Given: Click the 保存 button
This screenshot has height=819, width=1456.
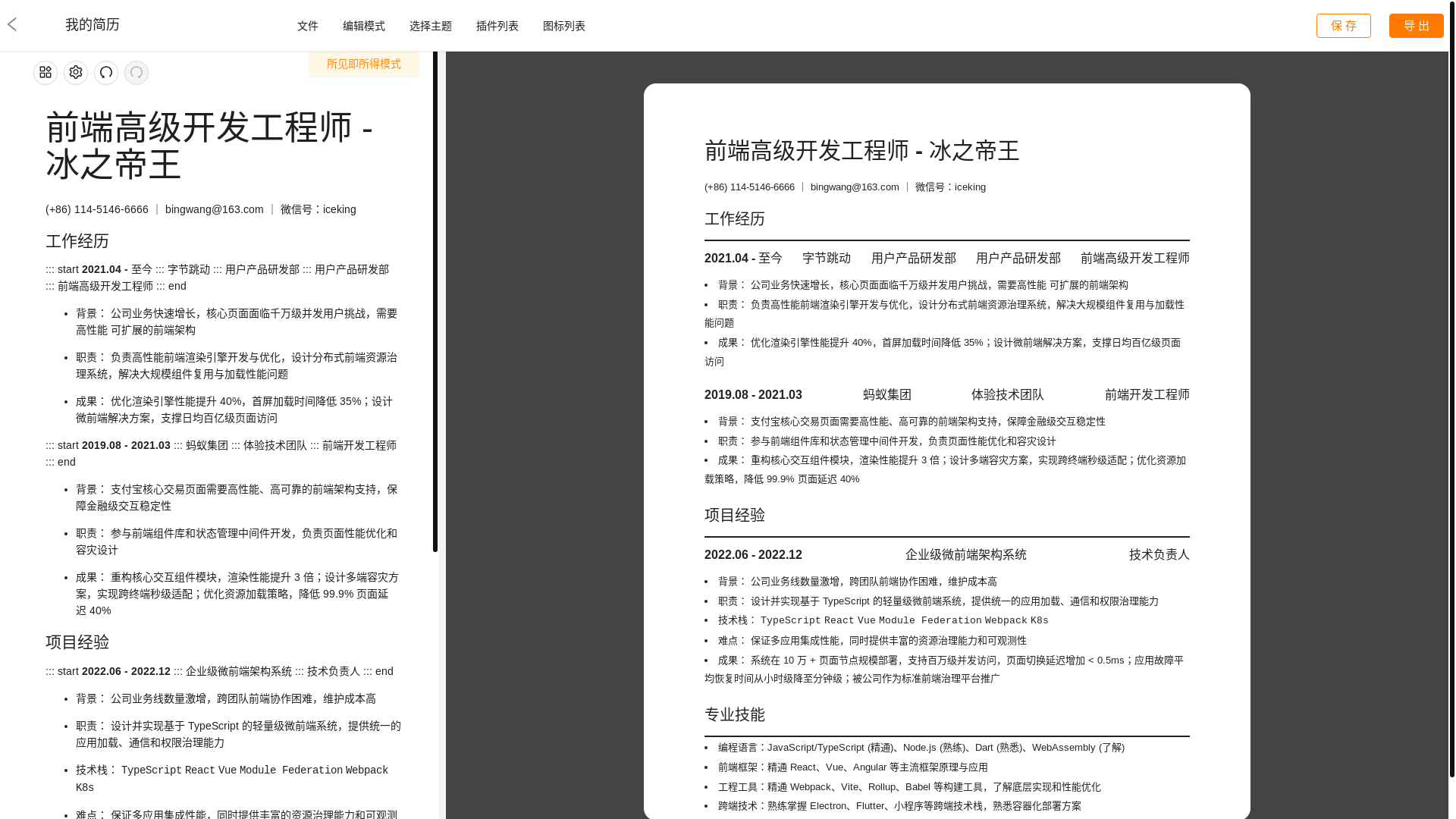Looking at the screenshot, I should click(1344, 26).
